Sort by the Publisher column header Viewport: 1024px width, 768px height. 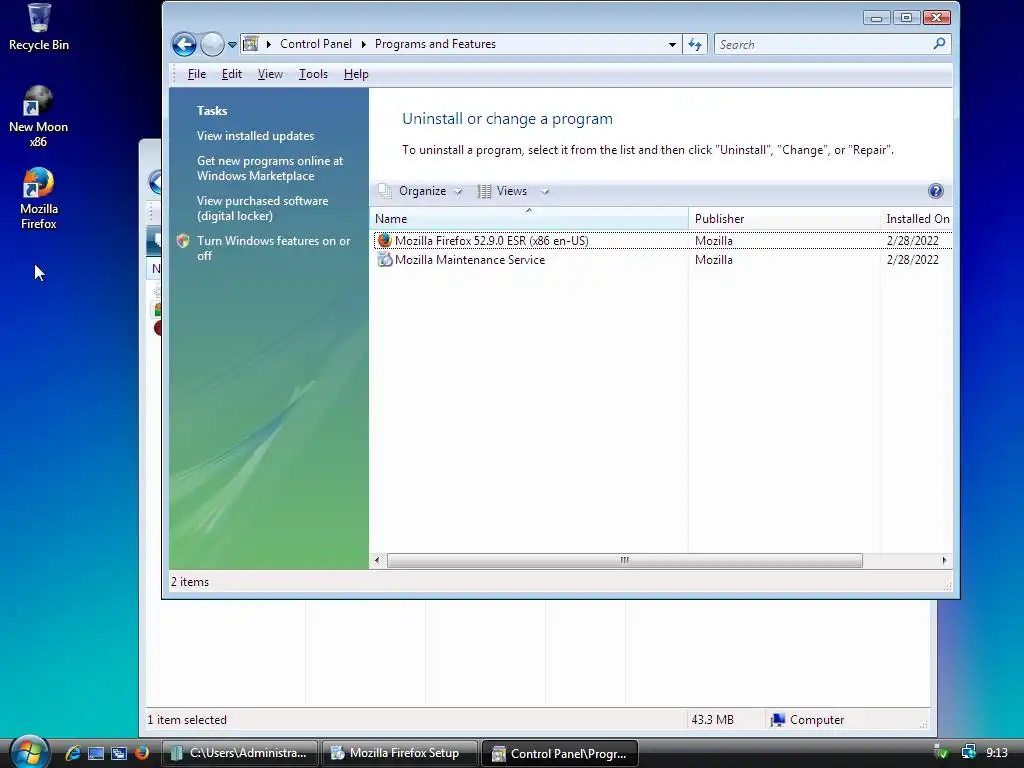[x=784, y=219]
